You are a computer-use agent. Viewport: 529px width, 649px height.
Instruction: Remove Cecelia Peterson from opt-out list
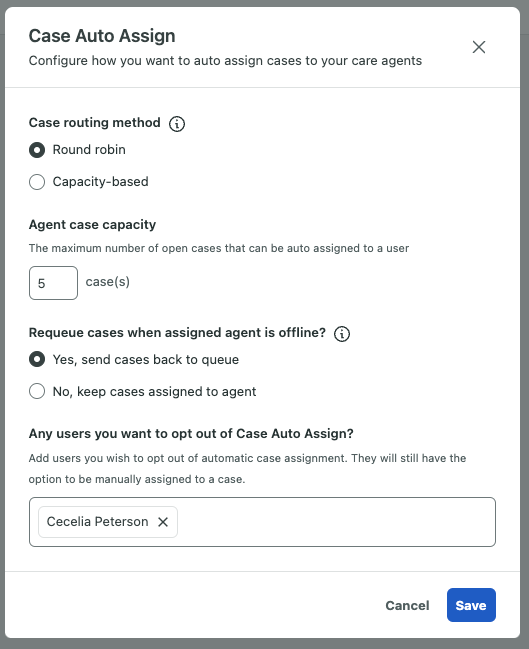coord(163,522)
